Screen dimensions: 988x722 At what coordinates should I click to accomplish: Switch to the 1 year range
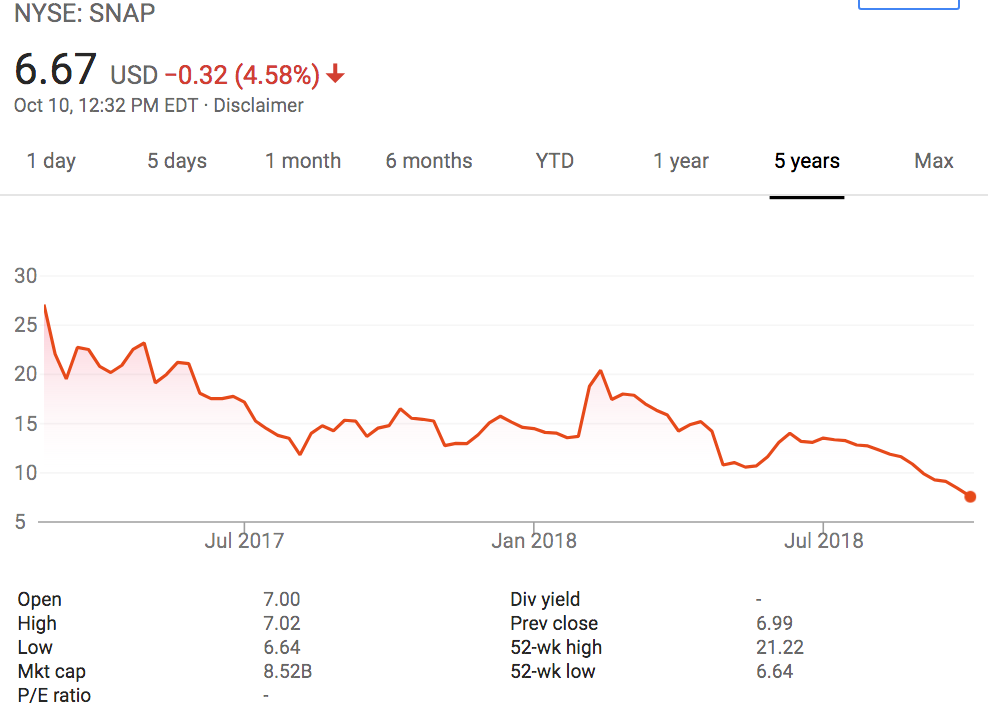click(681, 160)
